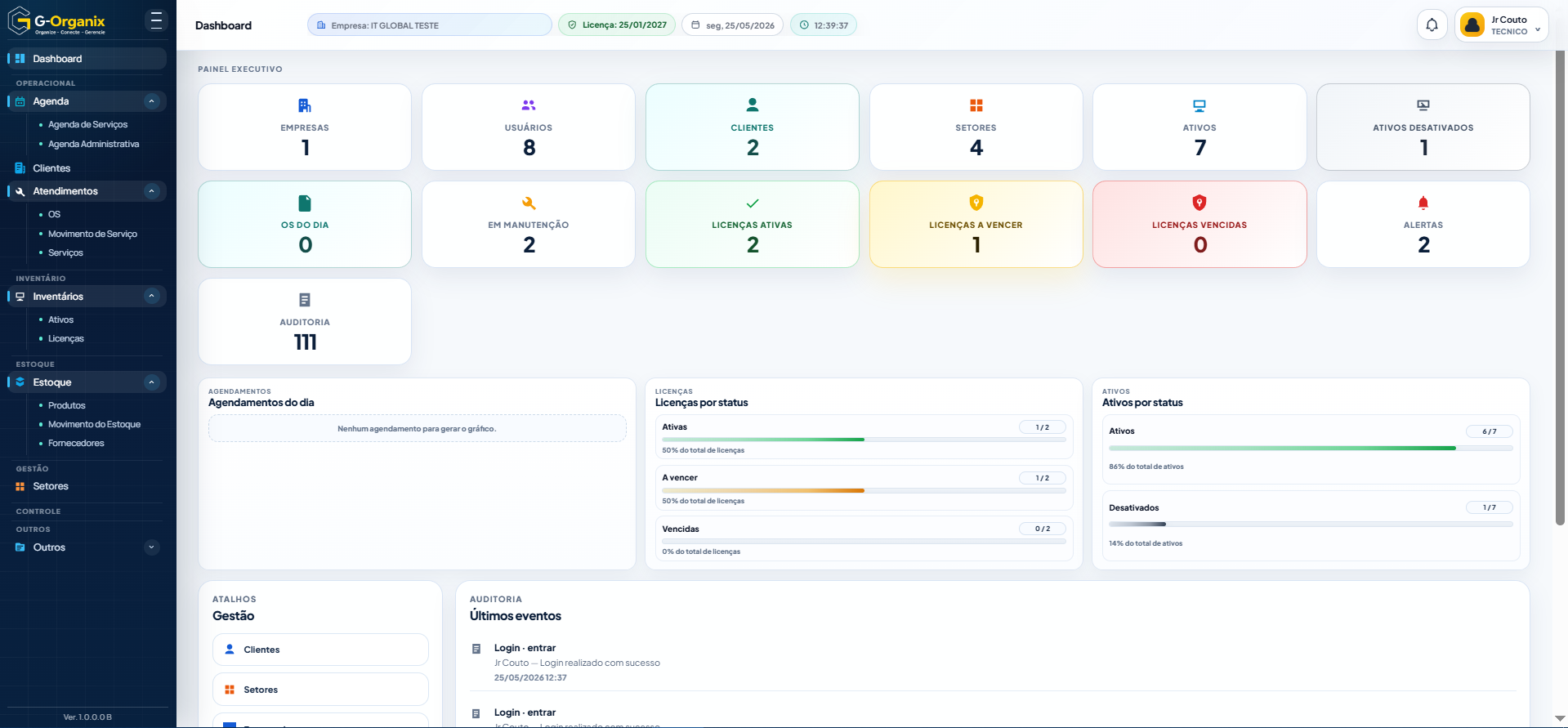Click the G-Organix logo

(x=57, y=21)
